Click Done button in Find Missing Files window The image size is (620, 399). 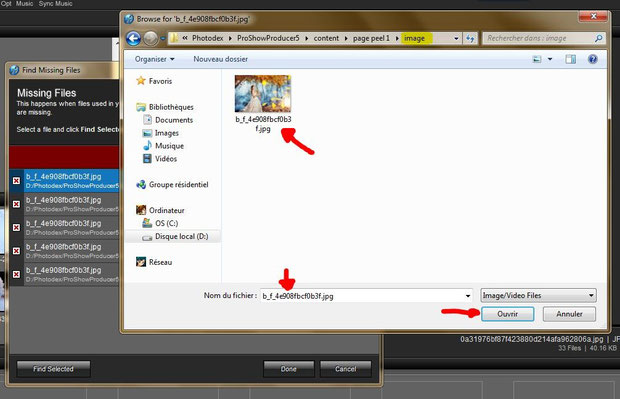[289, 369]
